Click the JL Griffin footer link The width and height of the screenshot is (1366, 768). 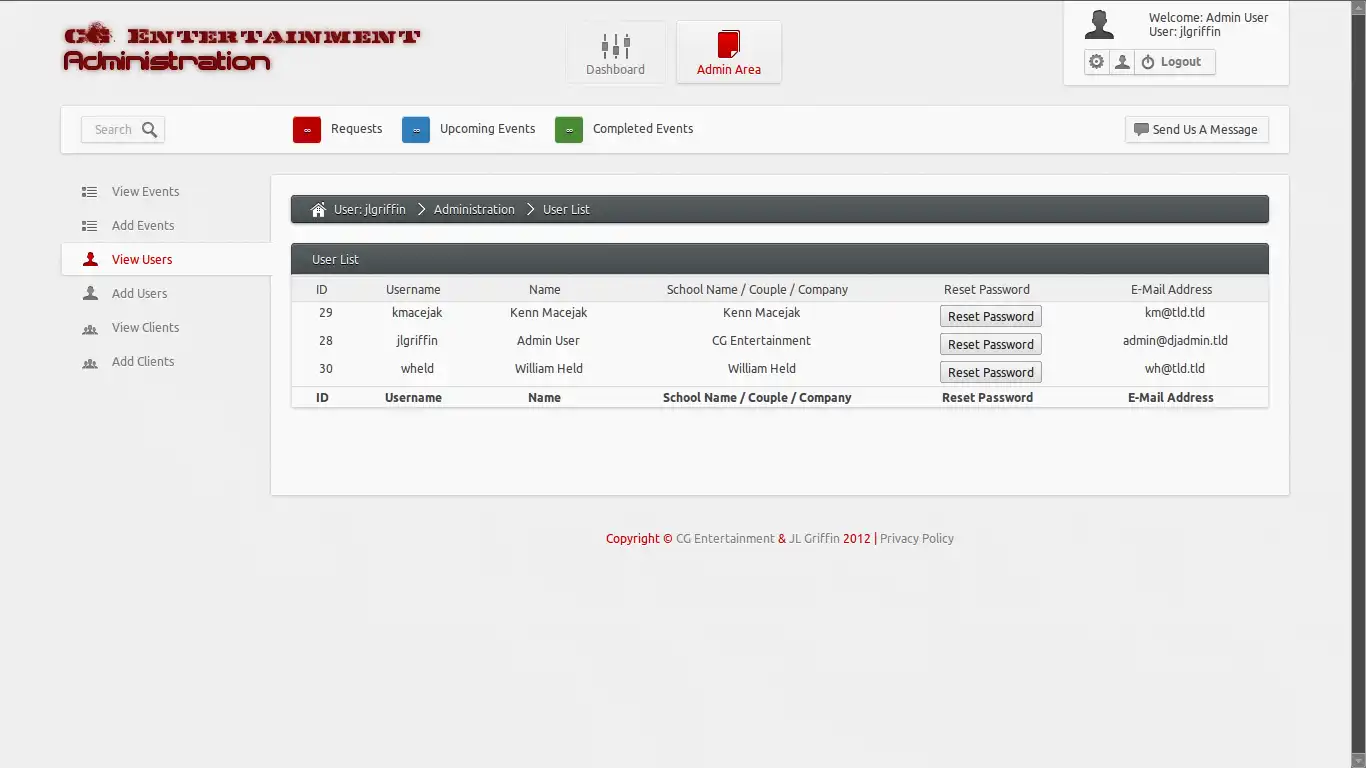coord(814,539)
